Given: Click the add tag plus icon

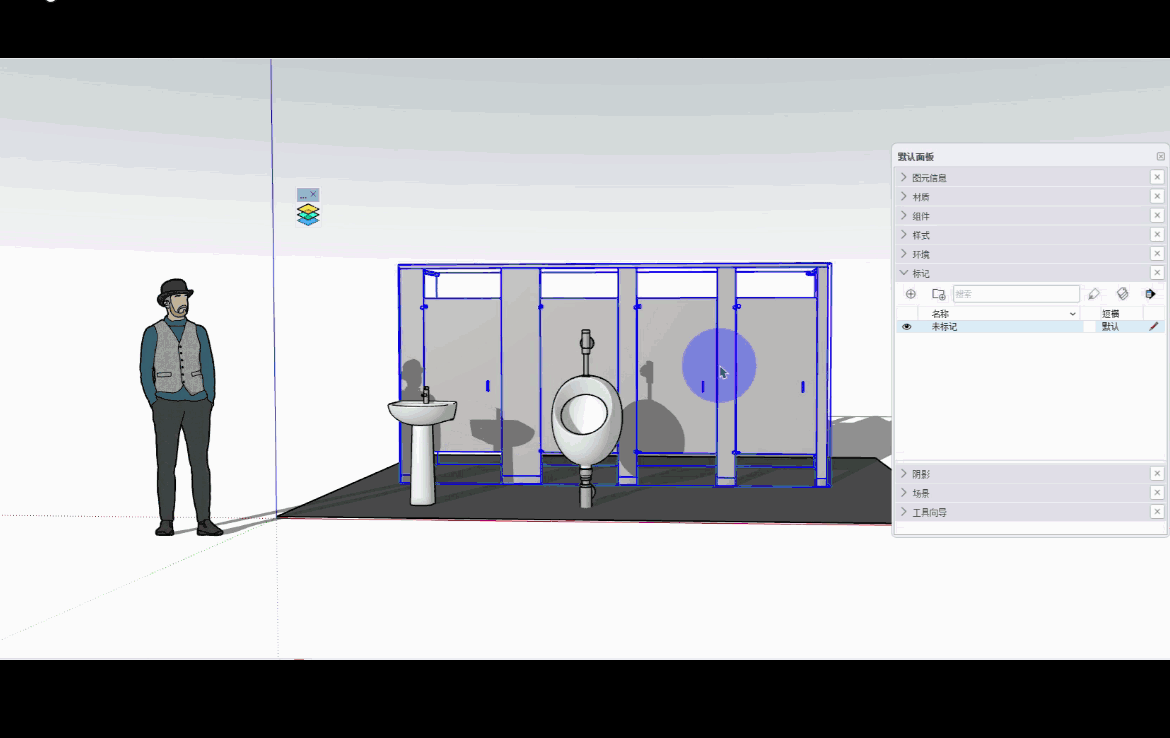Looking at the screenshot, I should 910,294.
